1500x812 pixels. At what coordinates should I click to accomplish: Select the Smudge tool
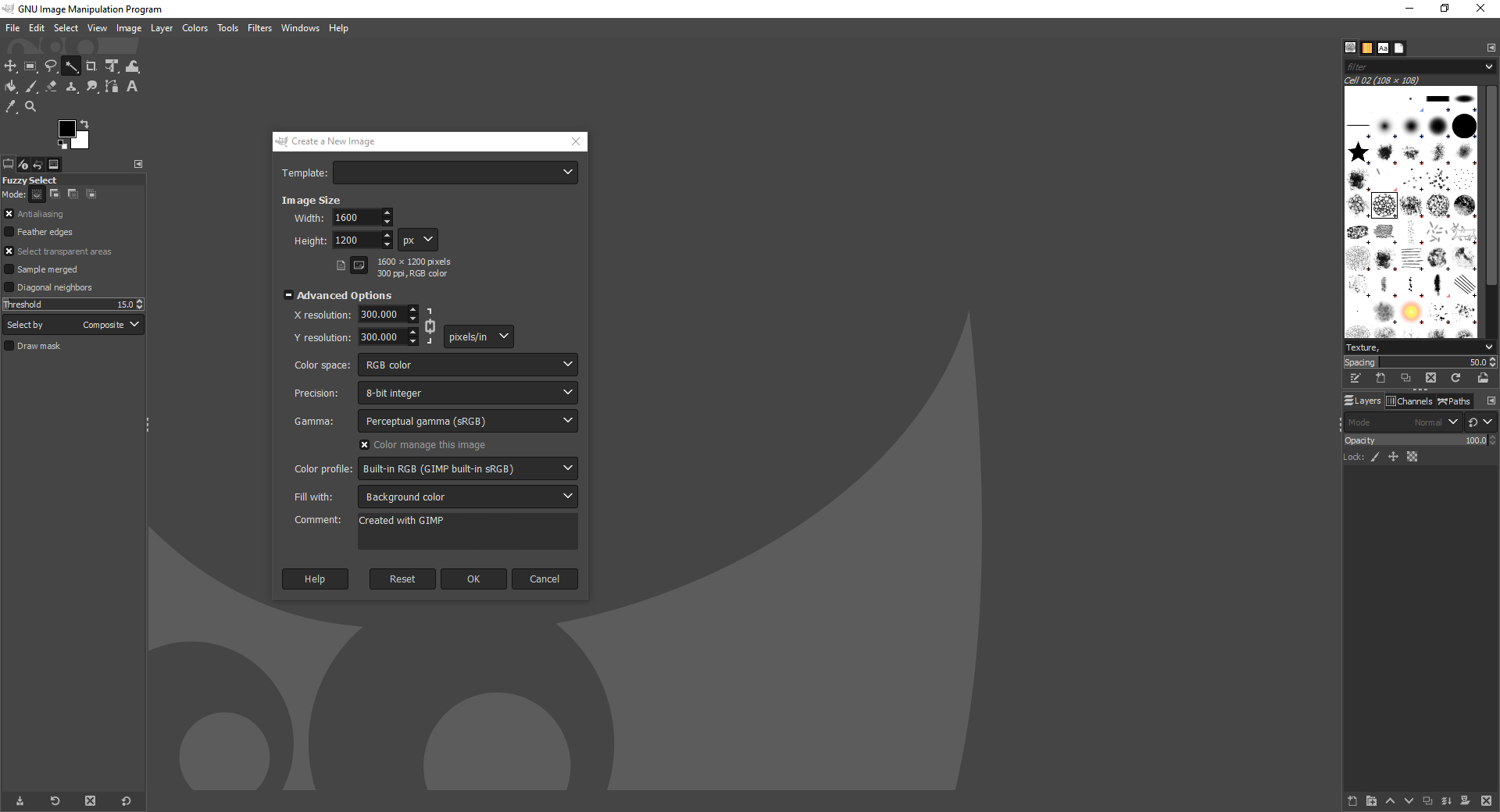click(91, 87)
